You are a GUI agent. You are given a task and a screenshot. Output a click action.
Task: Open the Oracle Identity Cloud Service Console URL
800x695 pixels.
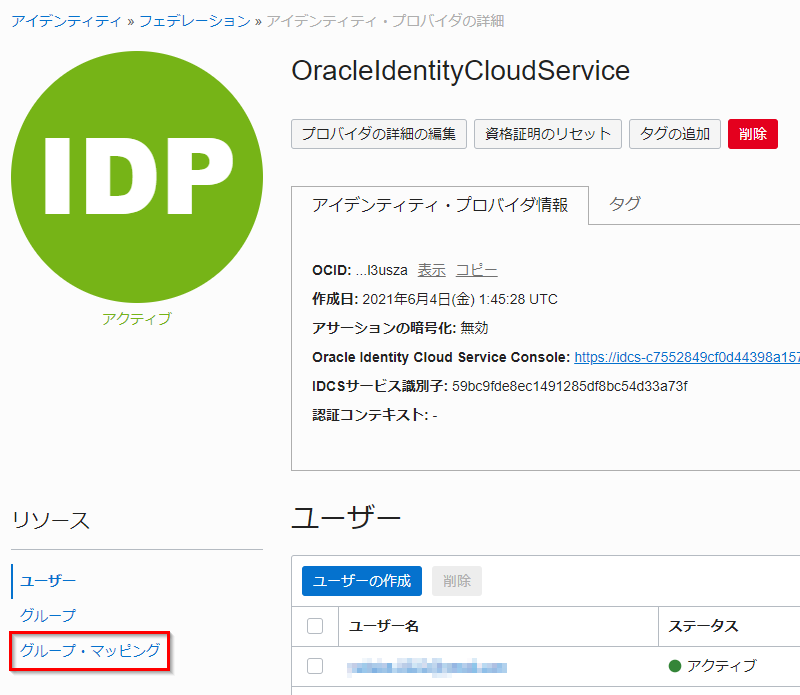click(x=686, y=357)
